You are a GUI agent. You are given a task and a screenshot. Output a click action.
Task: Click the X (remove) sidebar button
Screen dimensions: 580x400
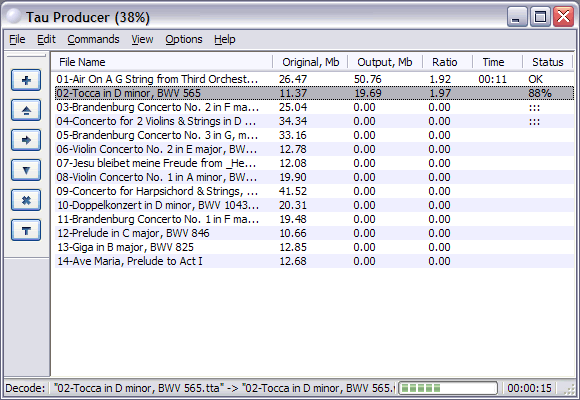(x=26, y=200)
